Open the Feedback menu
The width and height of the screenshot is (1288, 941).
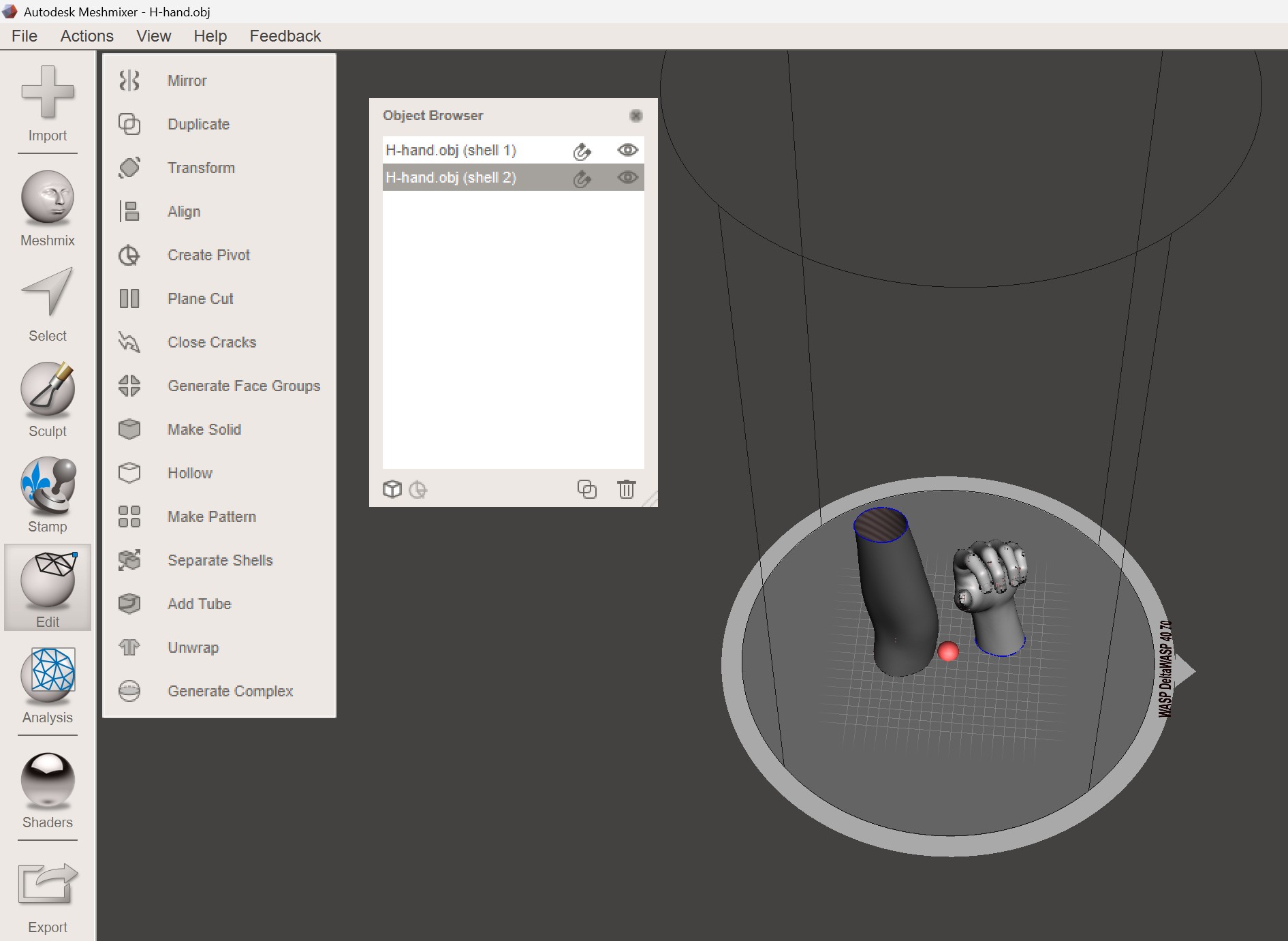pos(285,36)
